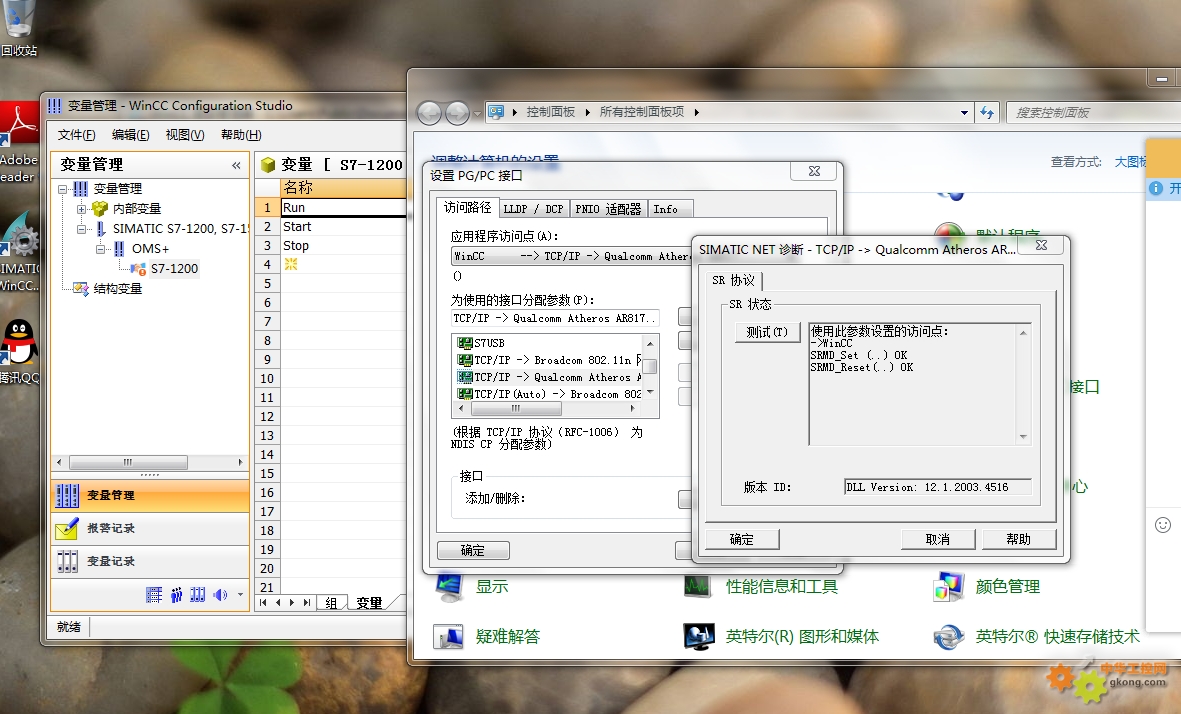Click the 结构变量 icon in tree

[81, 288]
